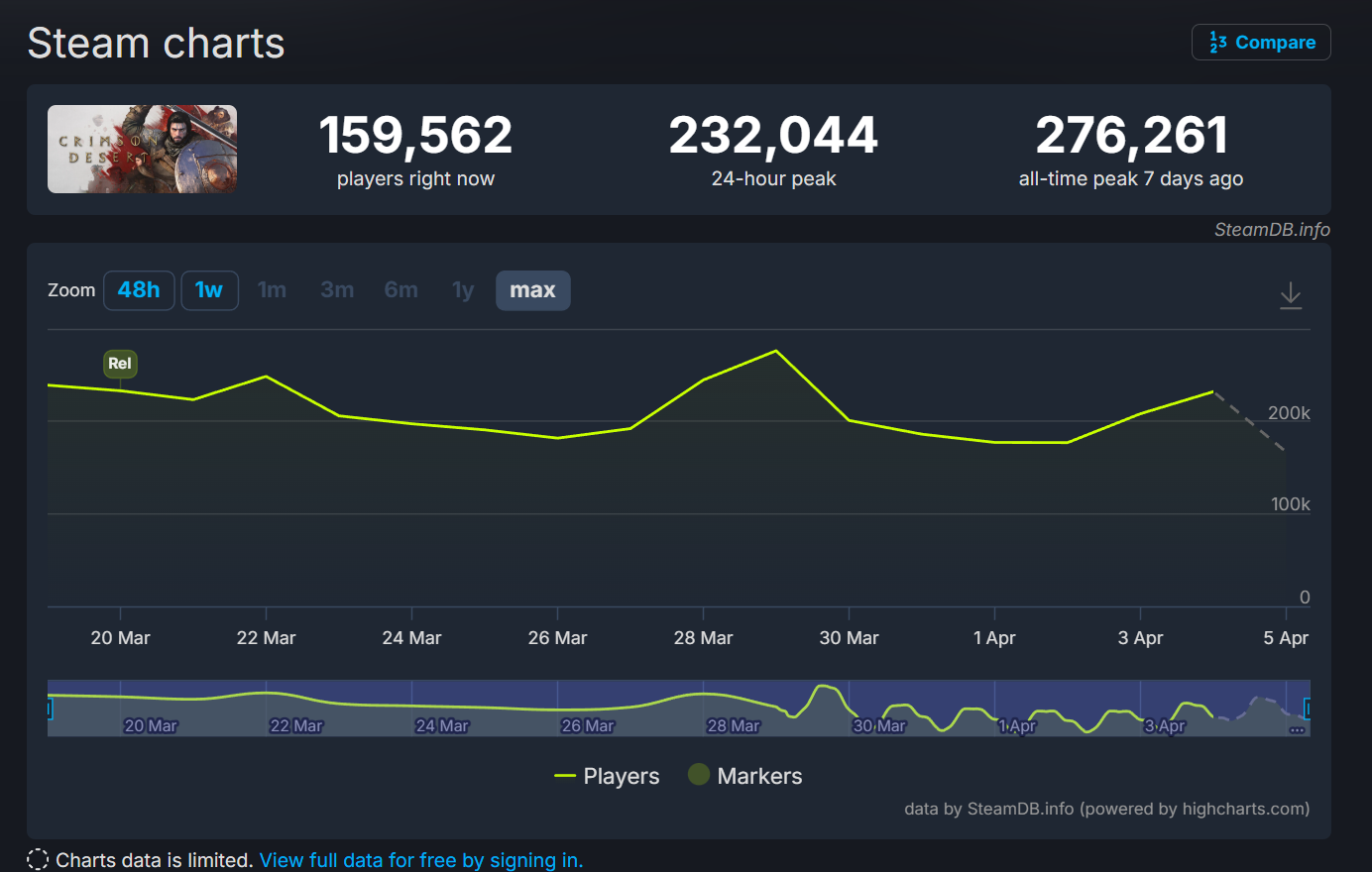Click the highest peak point on the players line
Image resolution: width=1372 pixels, height=872 pixels.
coord(776,351)
